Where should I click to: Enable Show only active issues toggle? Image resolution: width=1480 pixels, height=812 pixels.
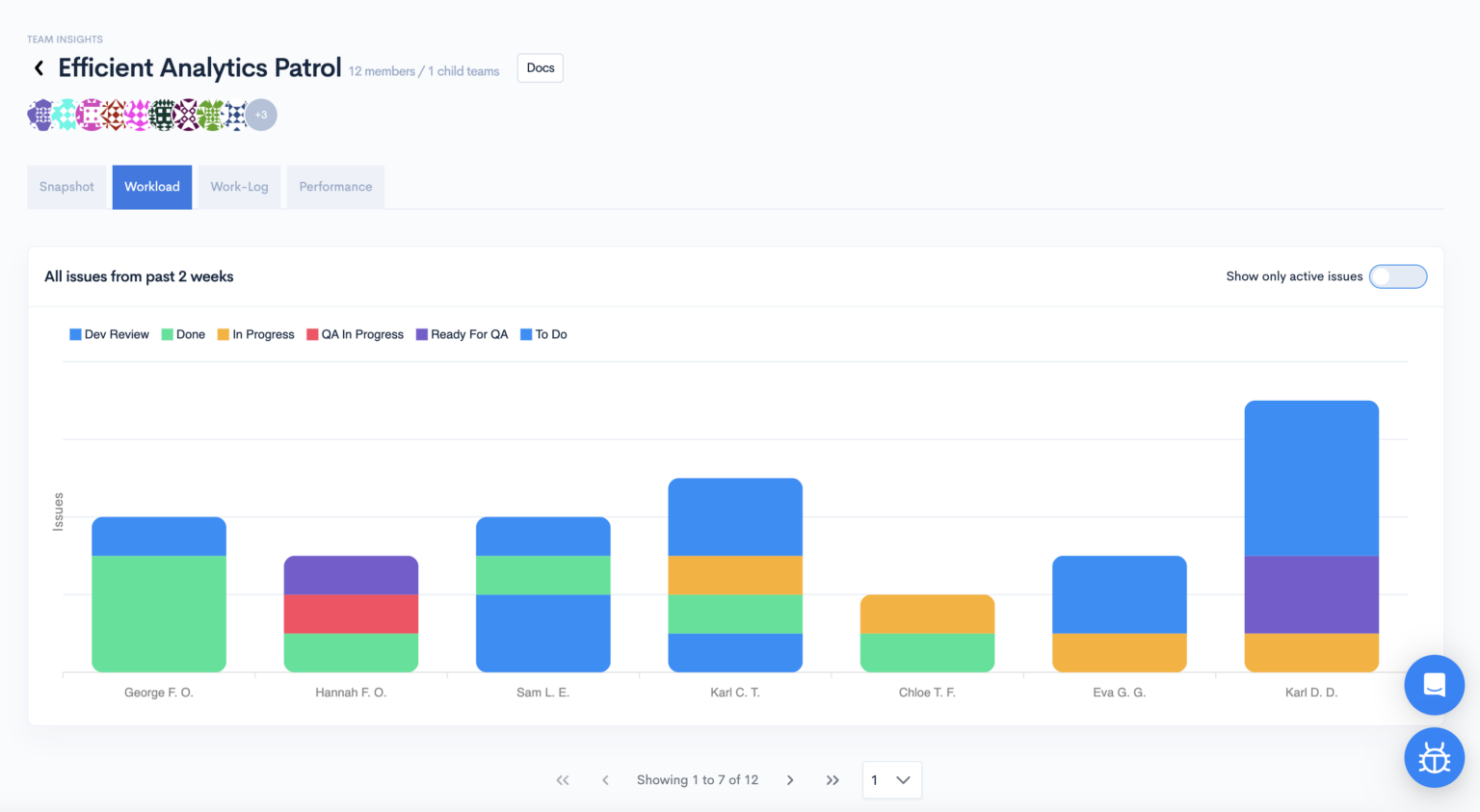[1397, 276]
